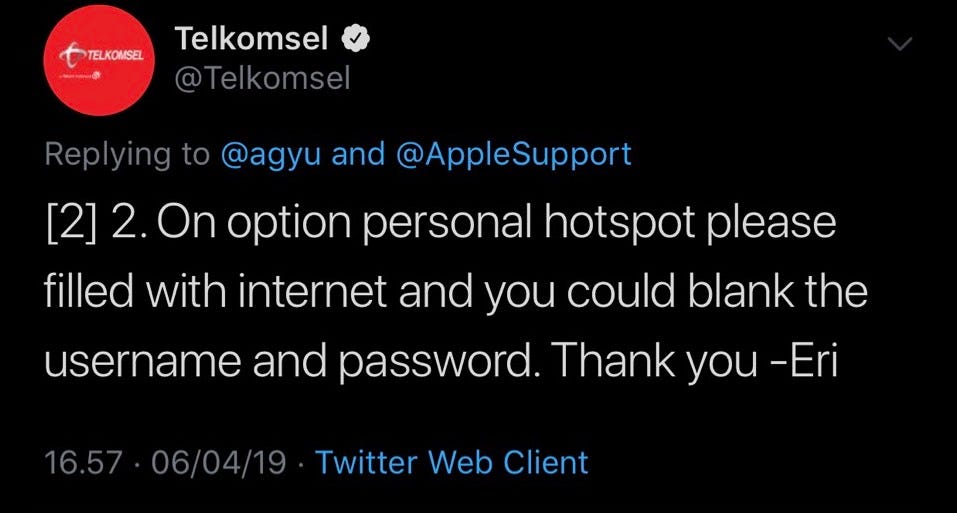Click the blue verified badge next to Telkomsel
The image size is (957, 513).
(x=355, y=39)
